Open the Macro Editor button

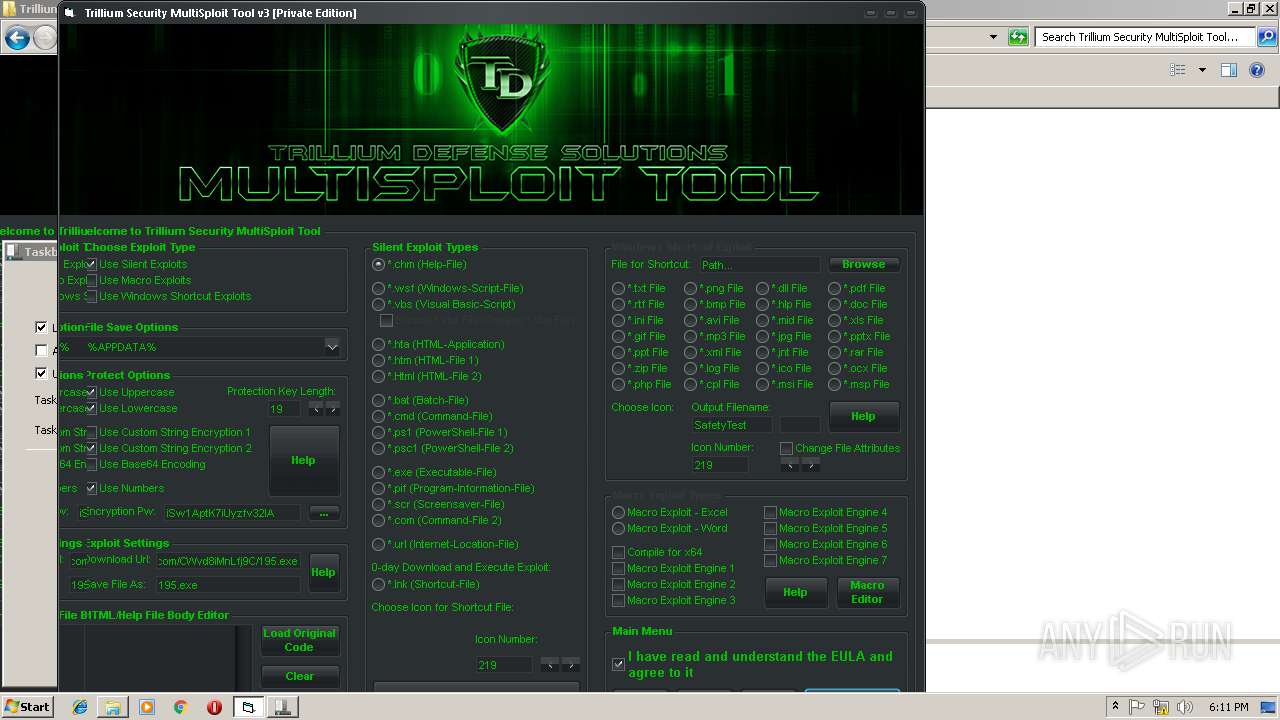click(868, 592)
